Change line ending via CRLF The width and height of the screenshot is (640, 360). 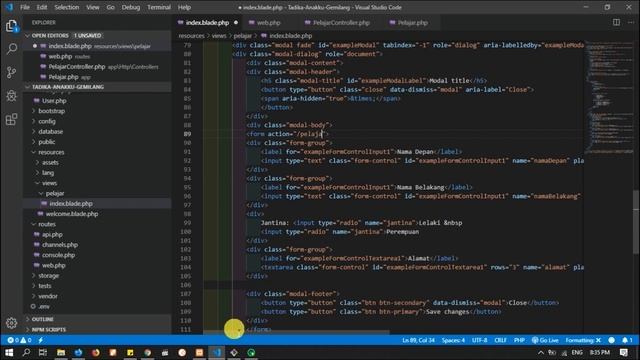501,340
